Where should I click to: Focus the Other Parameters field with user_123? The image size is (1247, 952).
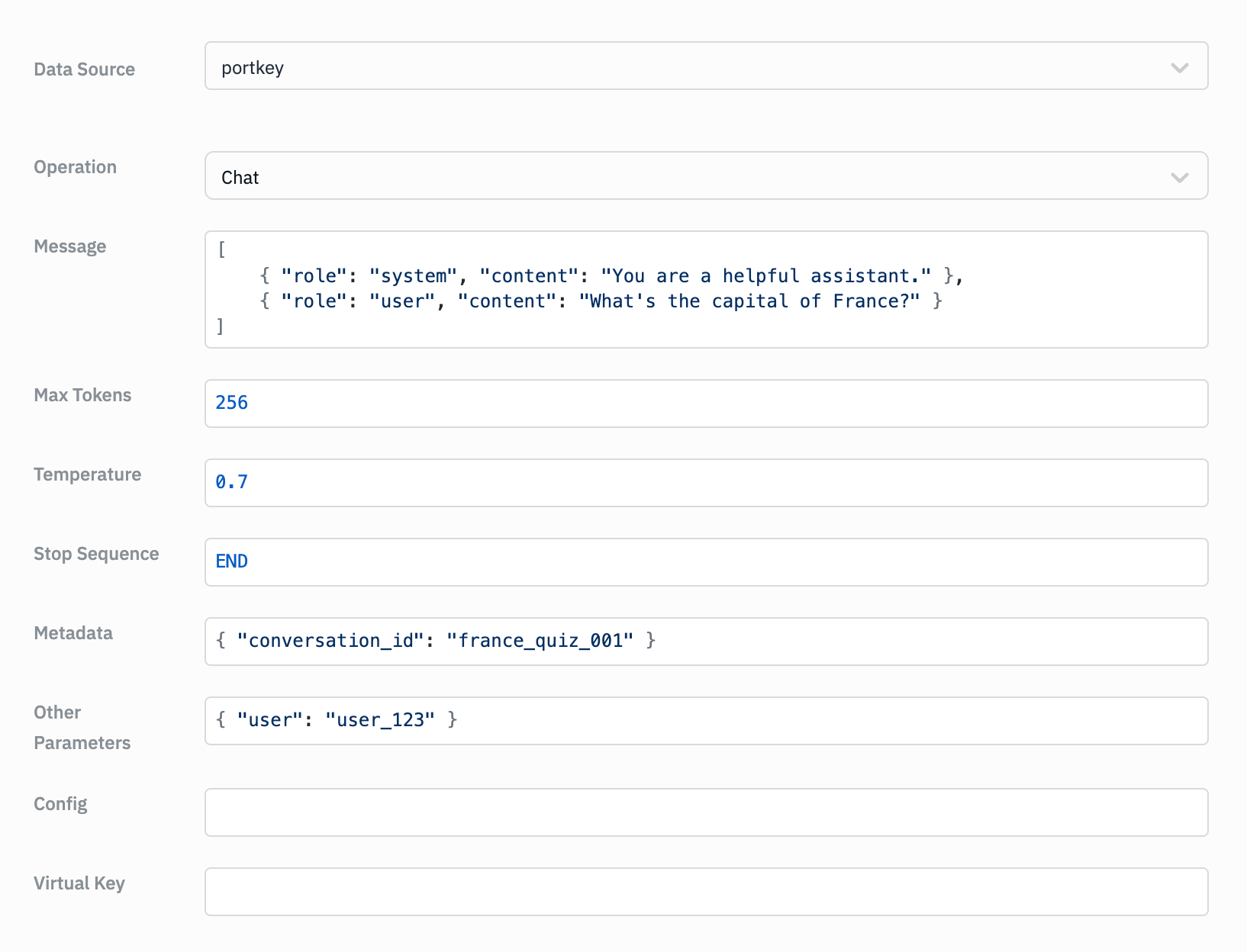pyautogui.click(x=706, y=721)
